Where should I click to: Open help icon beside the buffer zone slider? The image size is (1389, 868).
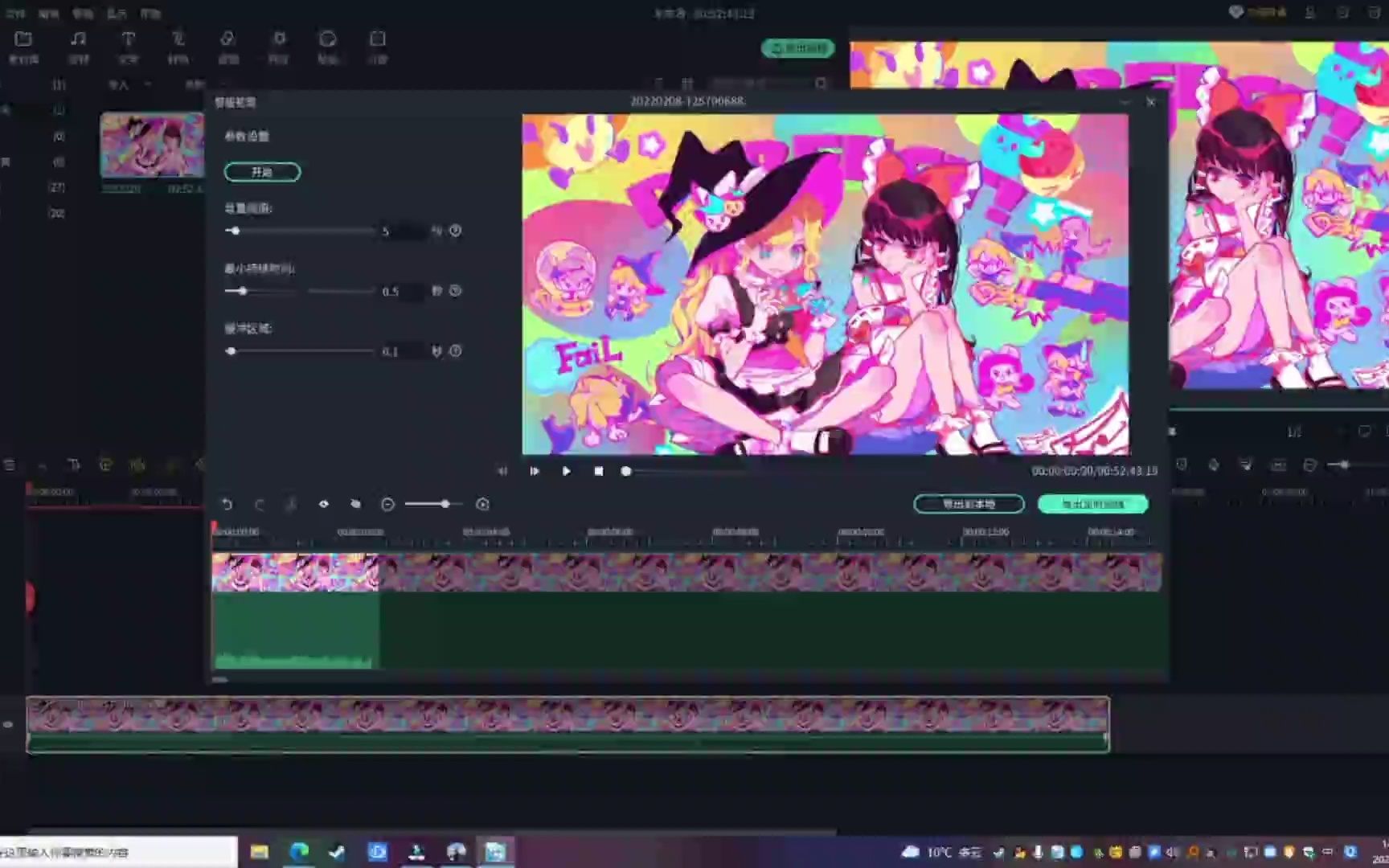click(456, 351)
